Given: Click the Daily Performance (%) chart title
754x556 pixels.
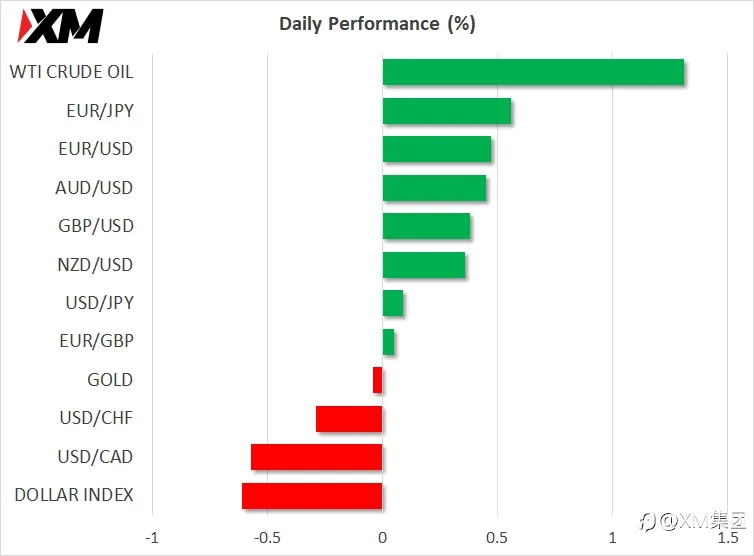Looking at the screenshot, I should tap(377, 24).
